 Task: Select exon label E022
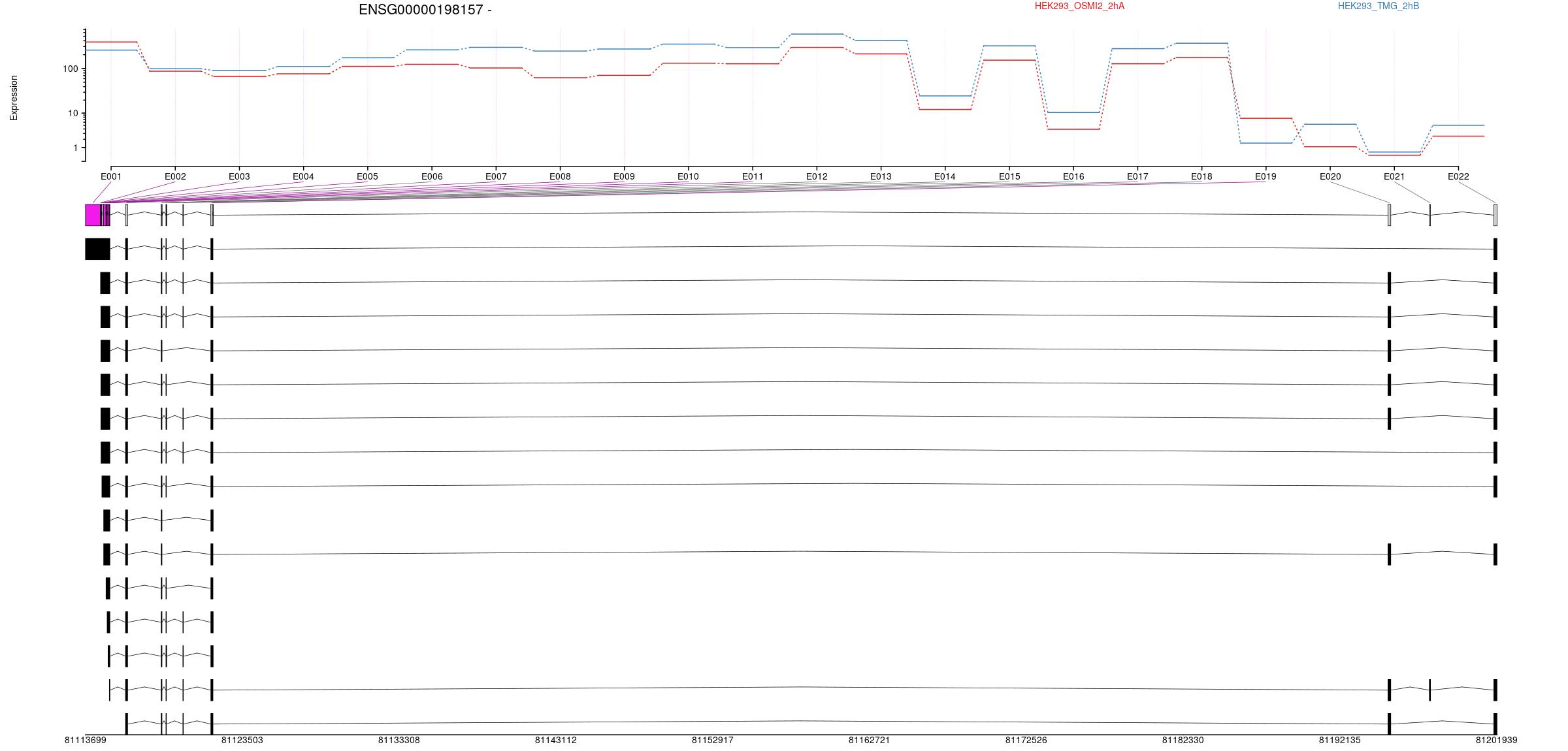click(1458, 176)
